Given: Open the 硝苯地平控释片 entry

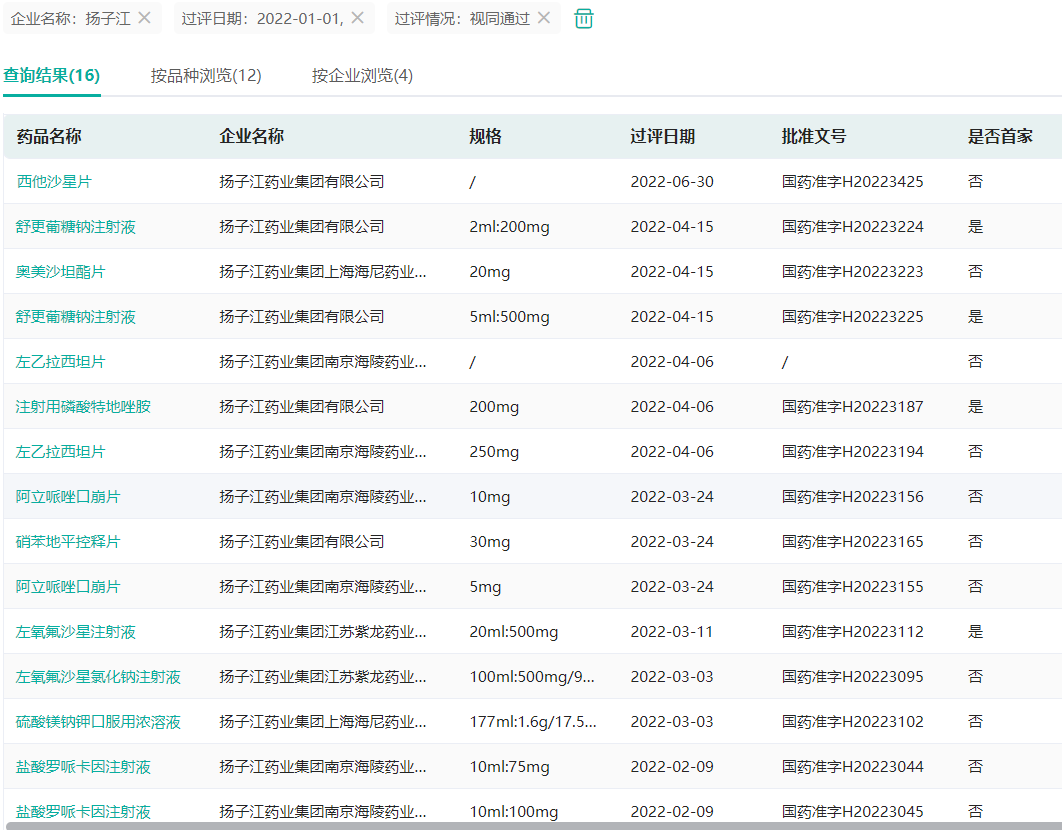Looking at the screenshot, I should [68, 542].
